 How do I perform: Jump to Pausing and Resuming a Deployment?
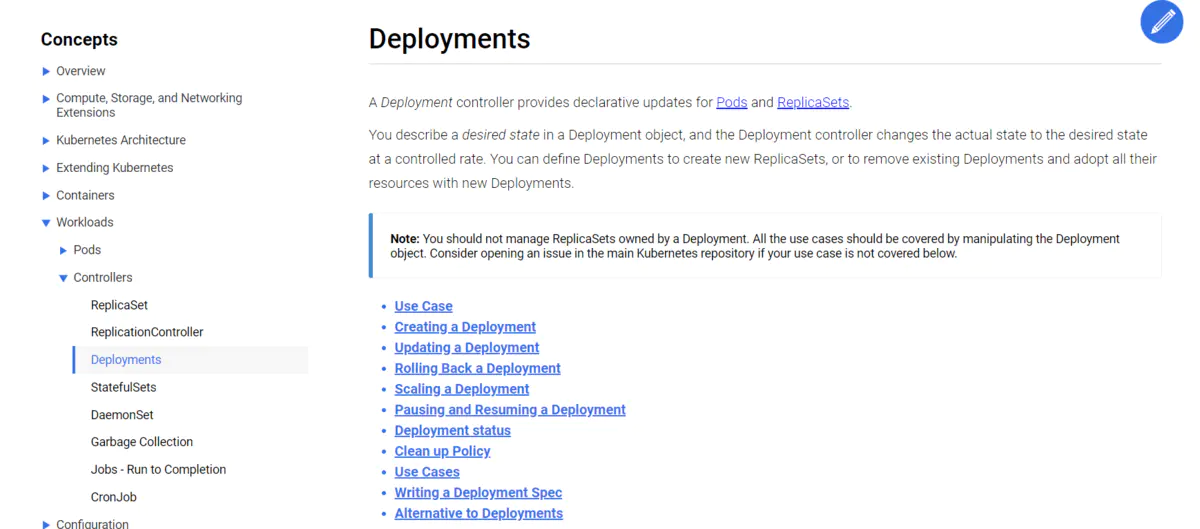tap(510, 410)
